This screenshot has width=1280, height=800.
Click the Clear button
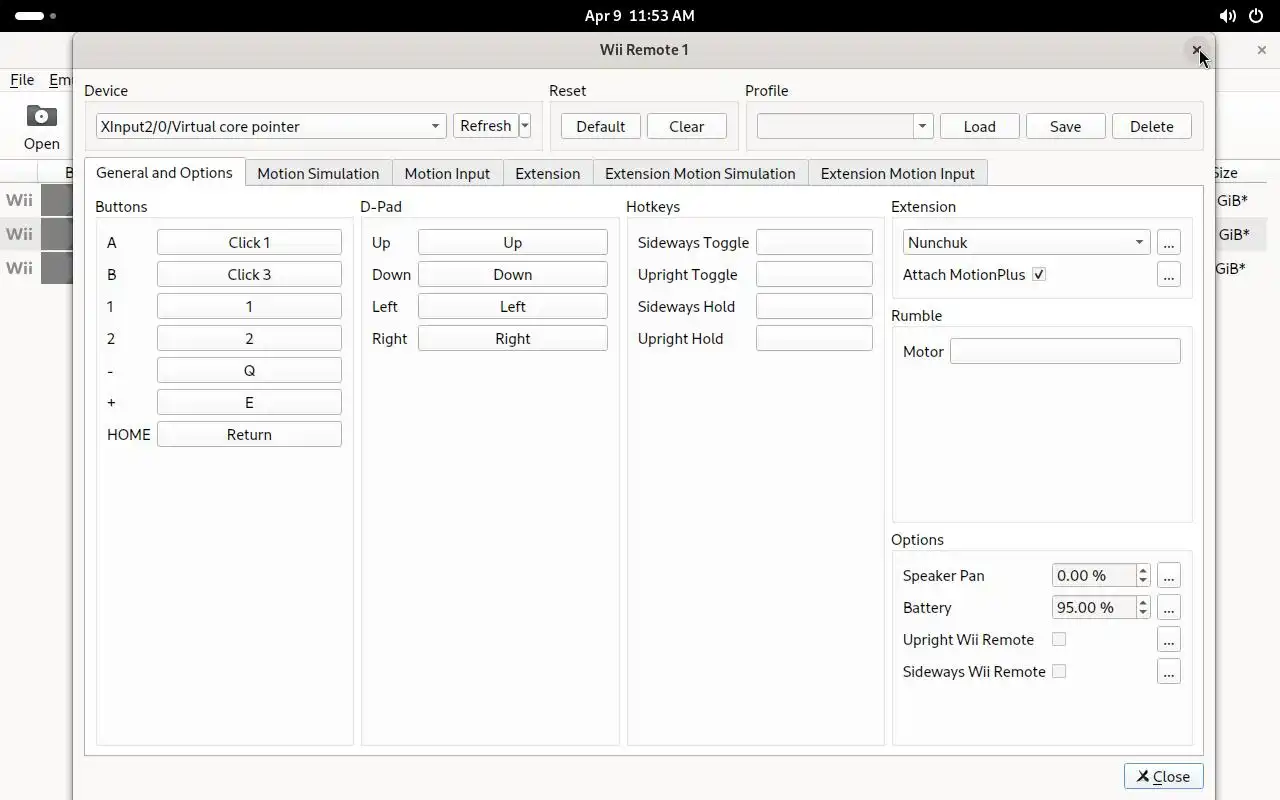tap(686, 126)
